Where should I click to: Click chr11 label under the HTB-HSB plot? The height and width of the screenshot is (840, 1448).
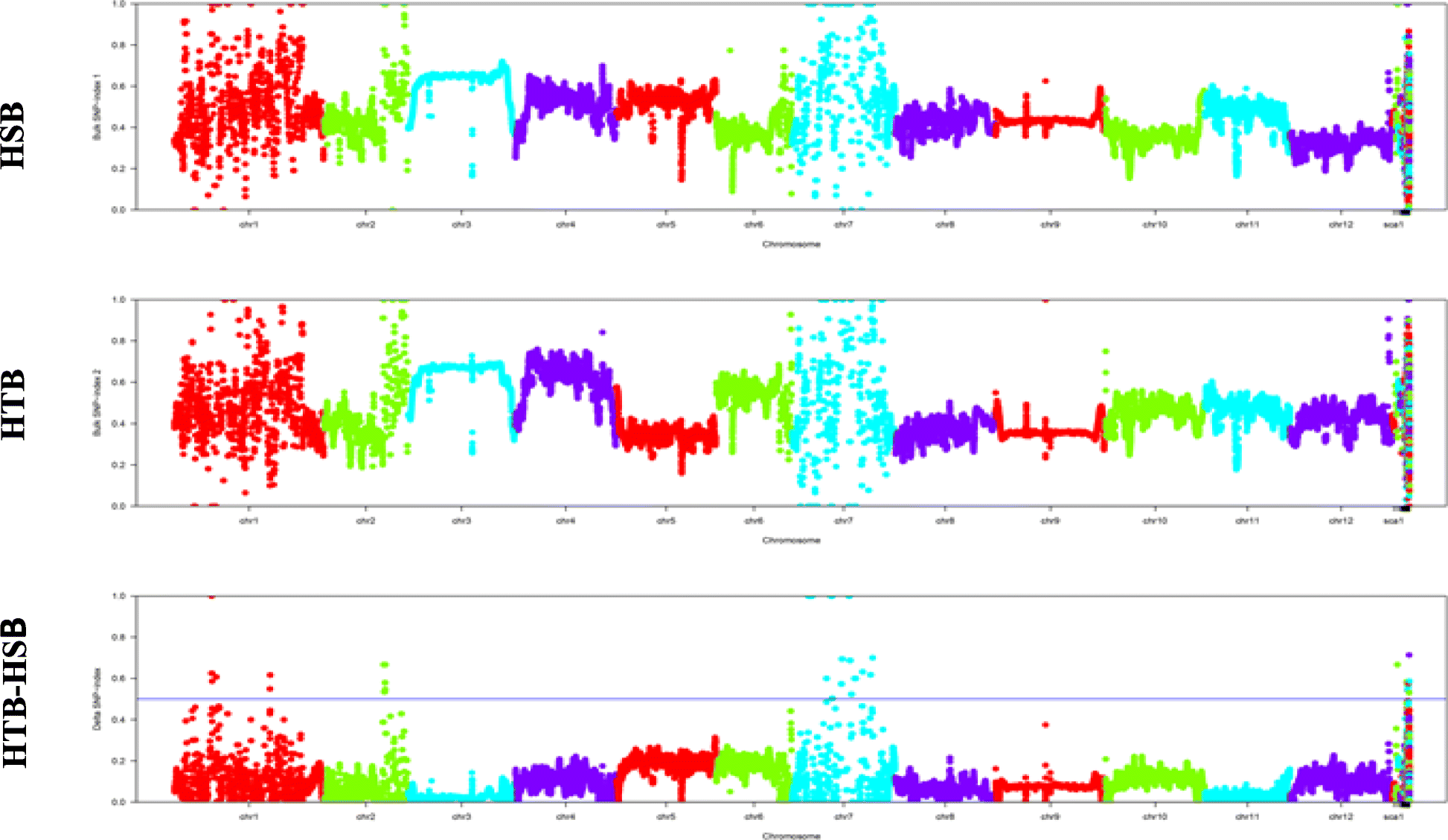(1247, 817)
